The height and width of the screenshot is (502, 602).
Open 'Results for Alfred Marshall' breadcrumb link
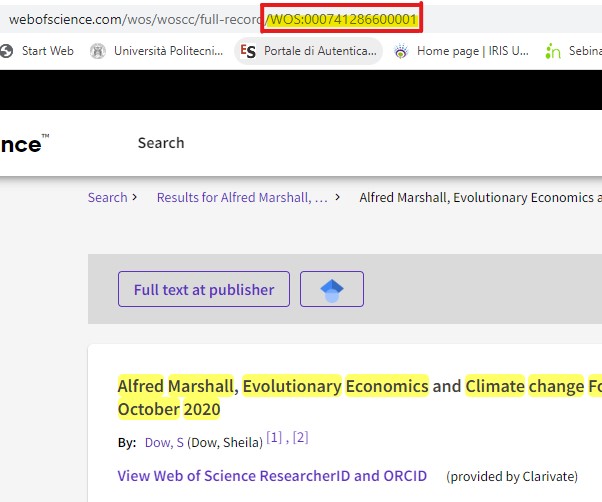pyautogui.click(x=242, y=197)
